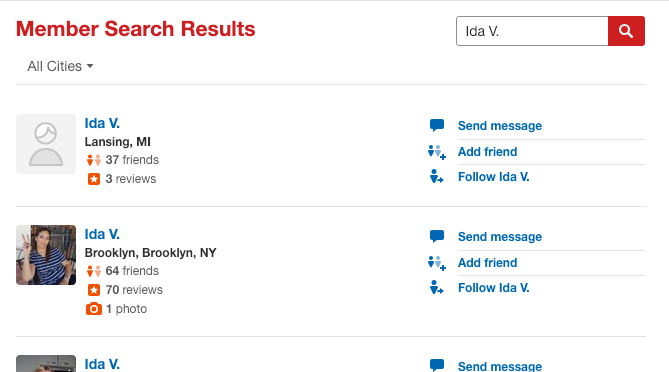Select Add friend link for Lansing member
669x372 pixels.
[487, 152]
